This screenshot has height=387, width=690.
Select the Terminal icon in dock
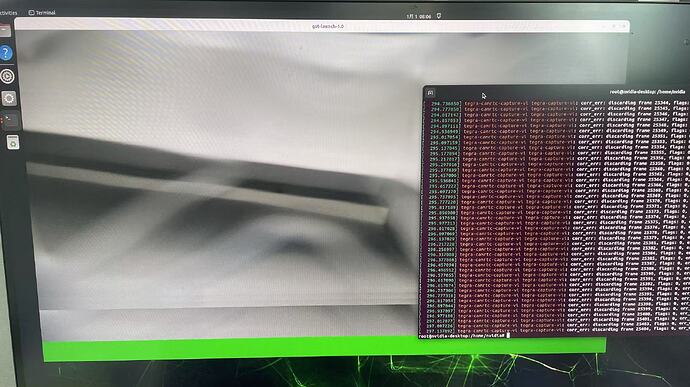(10, 120)
